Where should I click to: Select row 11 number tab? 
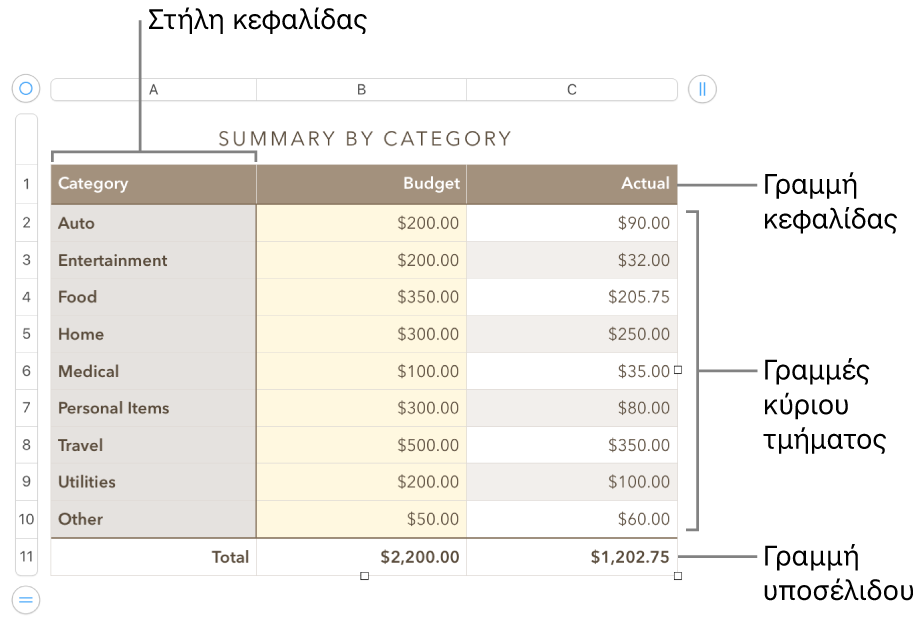point(27,557)
